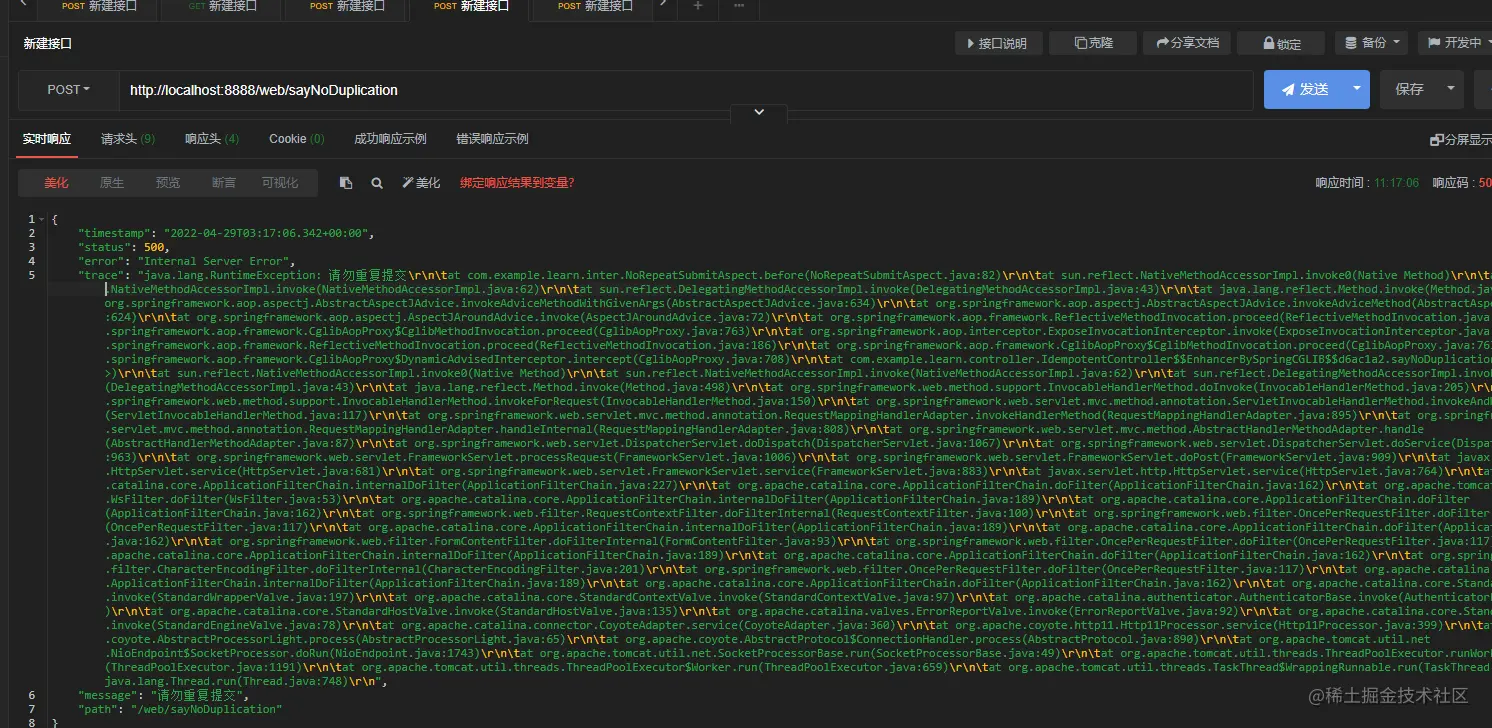Image resolution: width=1492 pixels, height=728 pixels.
Task: Add a new request tab with plus
Action: 698,6
